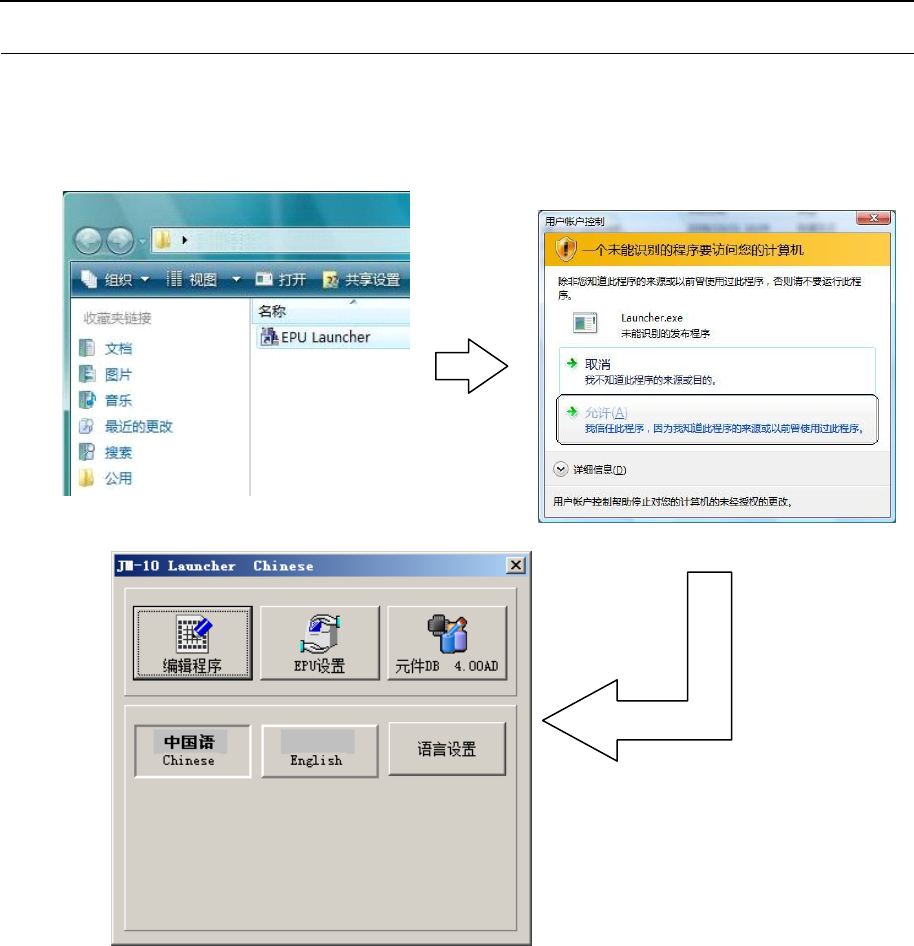
Task: Click 打开 open in the explorer toolbar
Action: coord(281,279)
